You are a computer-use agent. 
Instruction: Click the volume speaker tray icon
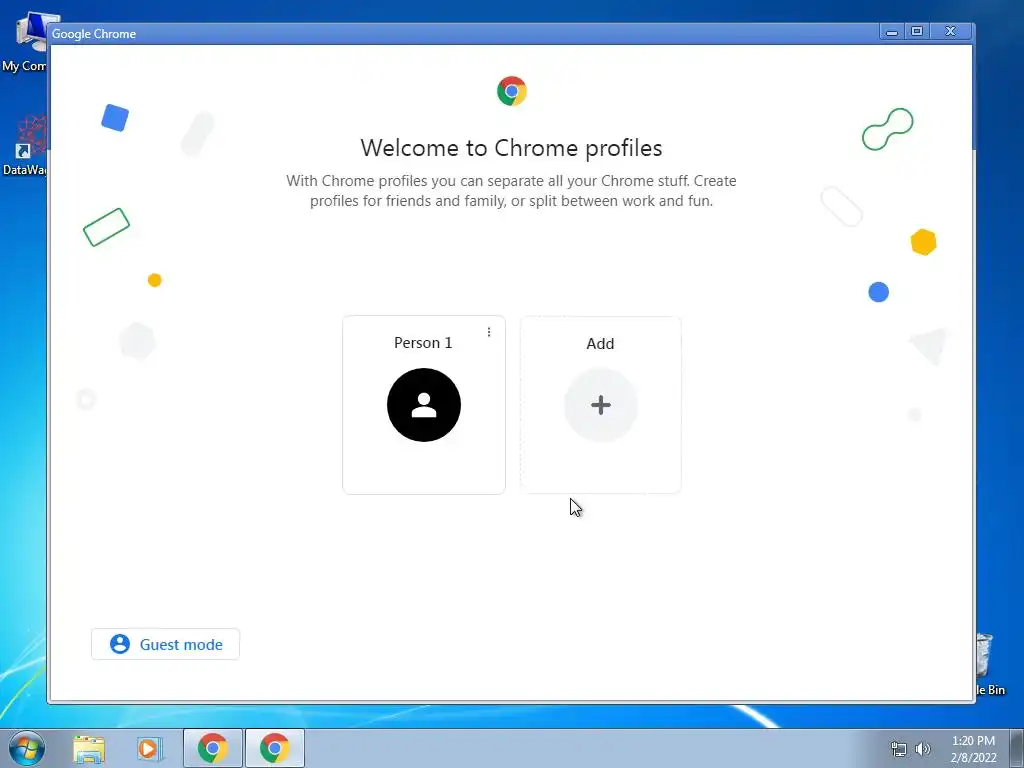coord(923,748)
